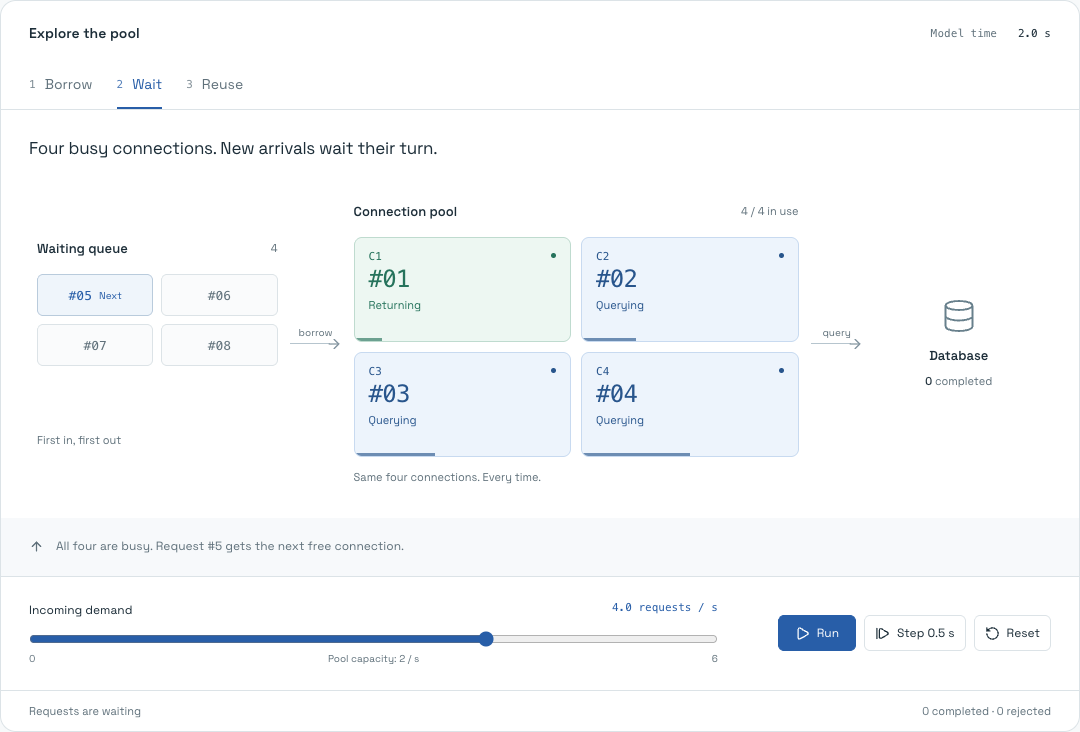Click the C1 connection card with #01
The width and height of the screenshot is (1080, 732).
(x=462, y=289)
